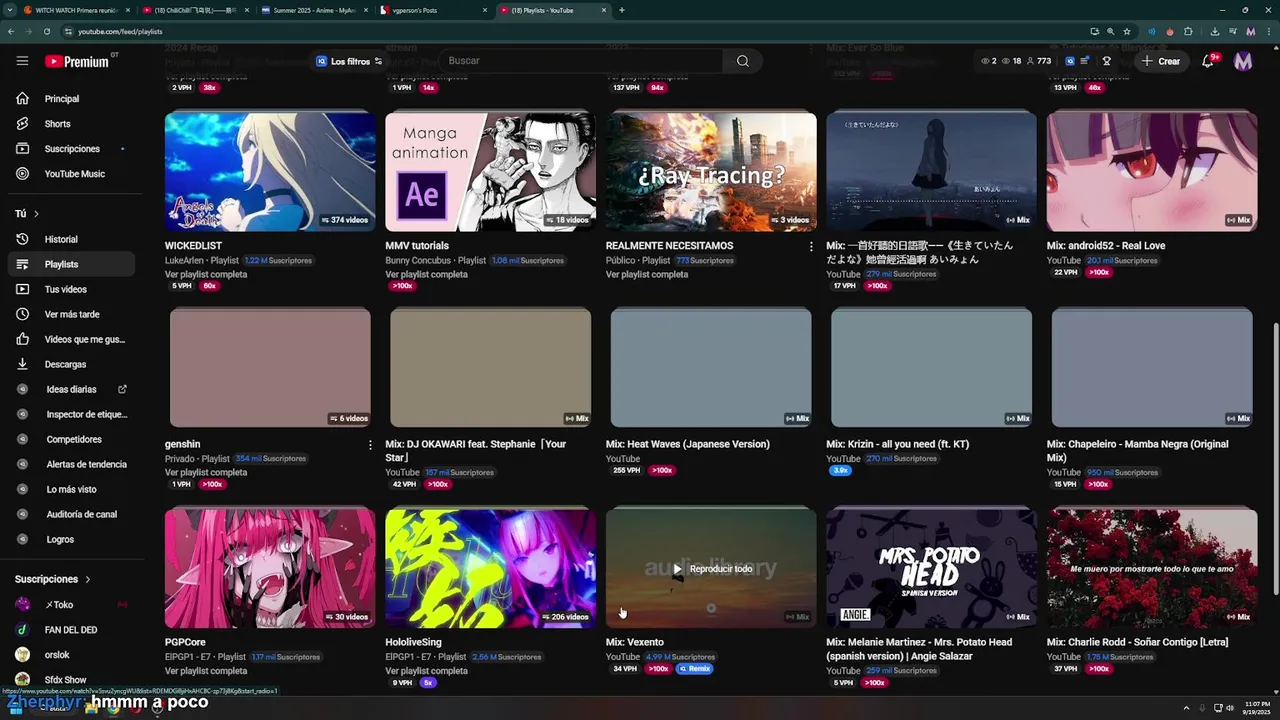The width and height of the screenshot is (1280, 720).
Task: Click the YouTube Premium logo
Action: pos(77,61)
